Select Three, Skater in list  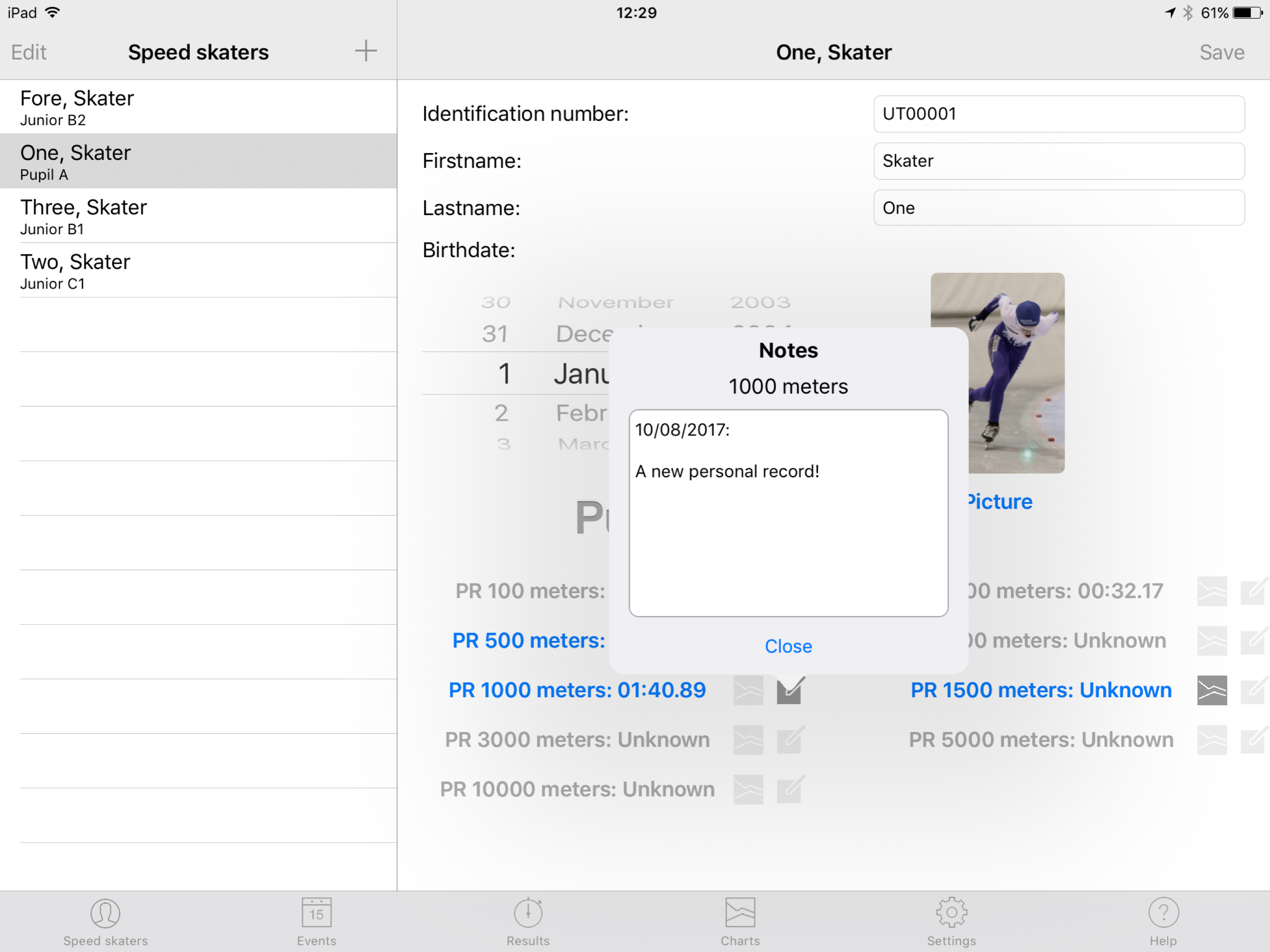pos(198,216)
